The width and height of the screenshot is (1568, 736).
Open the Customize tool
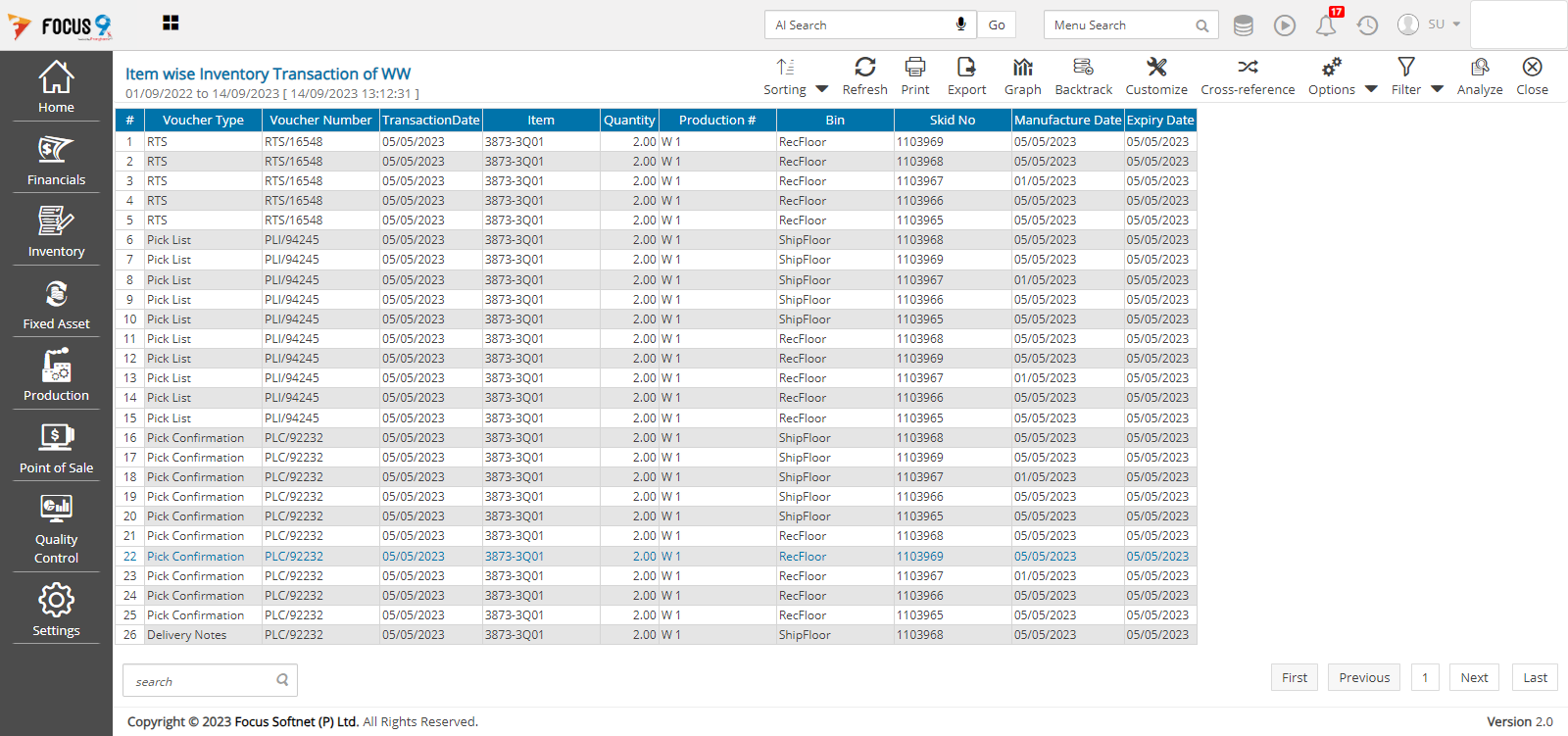coord(1156,67)
